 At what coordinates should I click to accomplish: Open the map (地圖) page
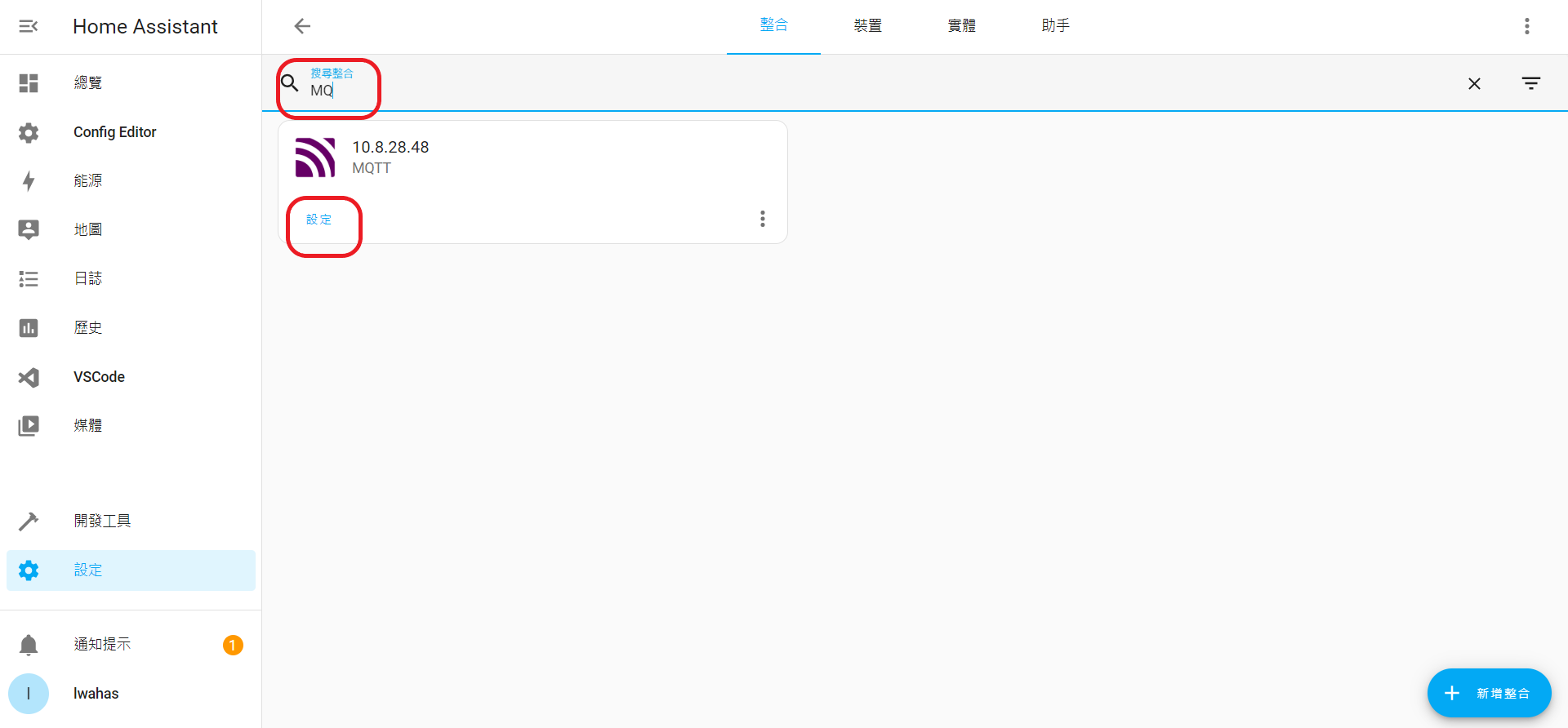pyautogui.click(x=87, y=230)
